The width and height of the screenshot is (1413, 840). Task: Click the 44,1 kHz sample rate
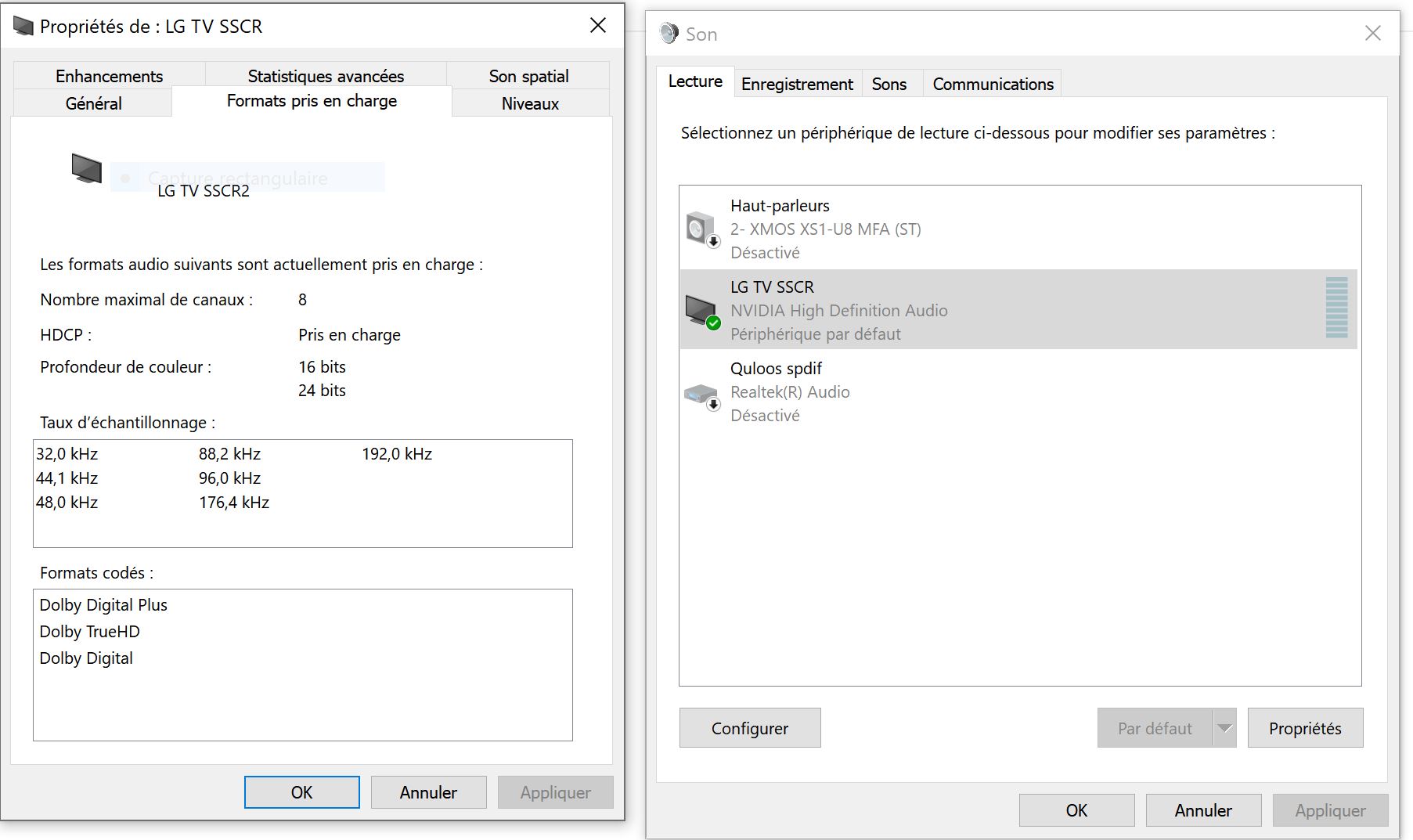67,478
